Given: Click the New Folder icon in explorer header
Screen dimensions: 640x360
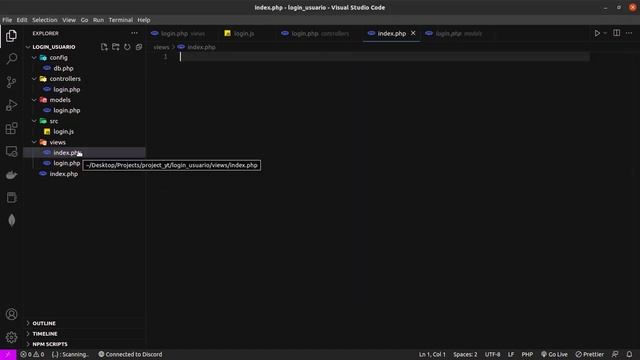Looking at the screenshot, I should coord(116,47).
